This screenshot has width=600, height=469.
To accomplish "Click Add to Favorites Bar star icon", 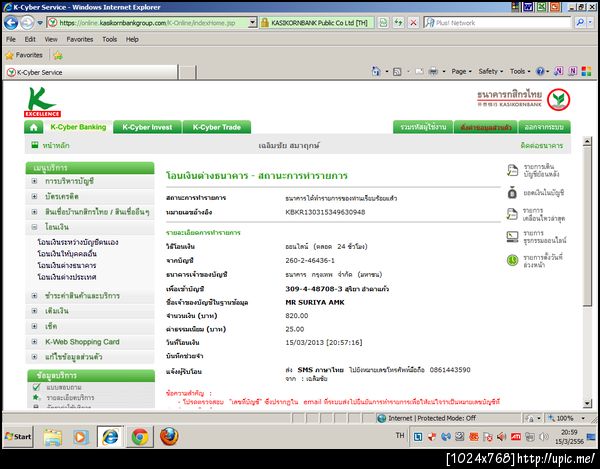I will (58, 55).
